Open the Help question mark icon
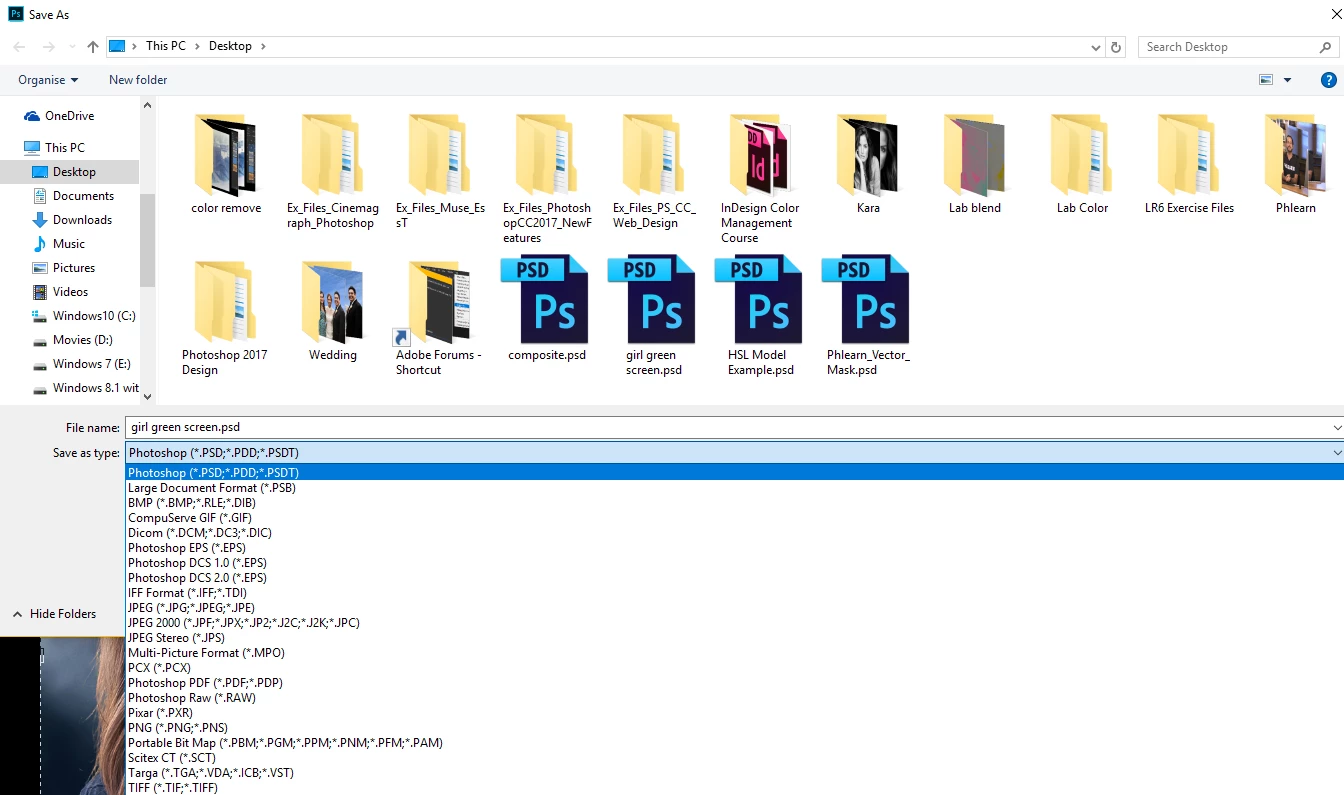The height and width of the screenshot is (795, 1344). tap(1328, 80)
